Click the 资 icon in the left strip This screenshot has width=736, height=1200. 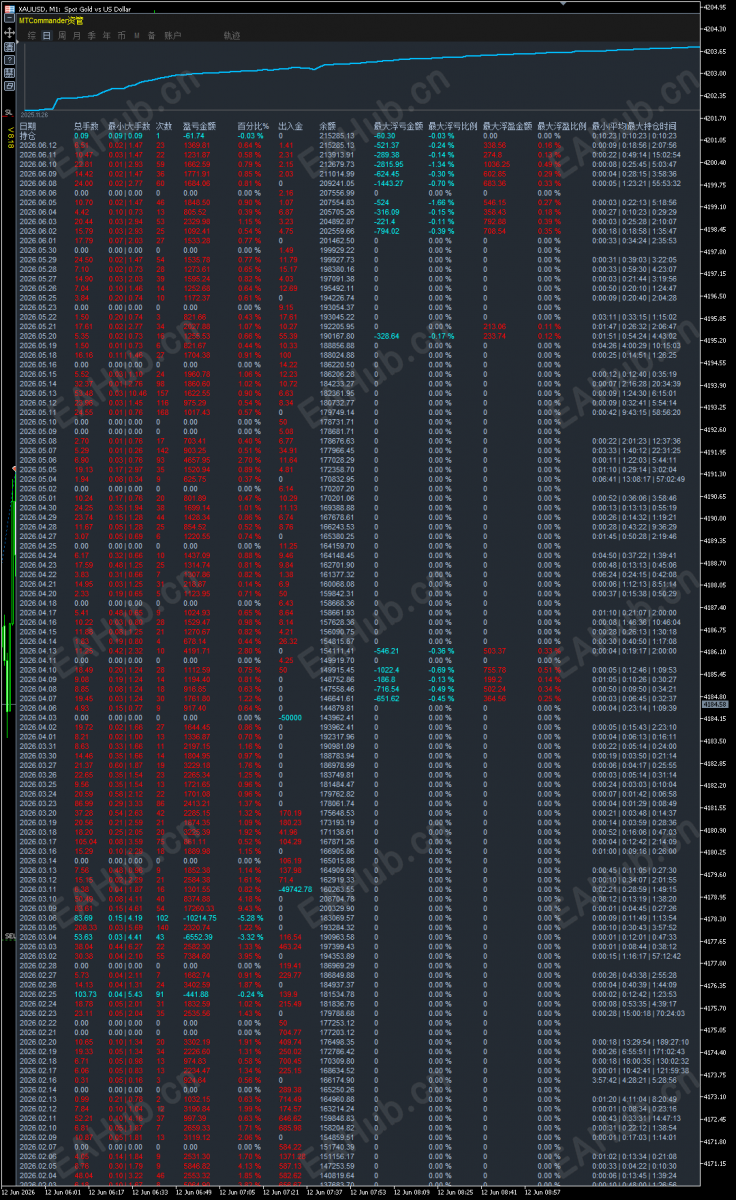[x=9, y=46]
